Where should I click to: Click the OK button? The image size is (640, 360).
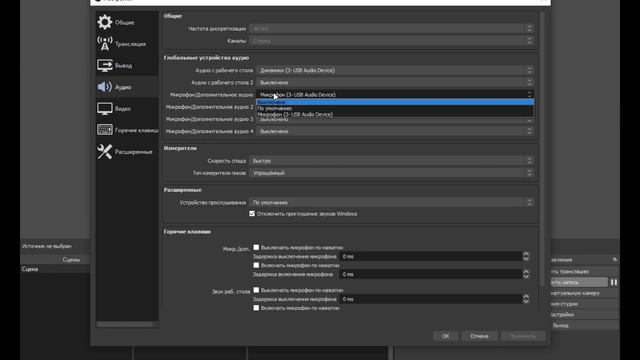click(x=445, y=336)
